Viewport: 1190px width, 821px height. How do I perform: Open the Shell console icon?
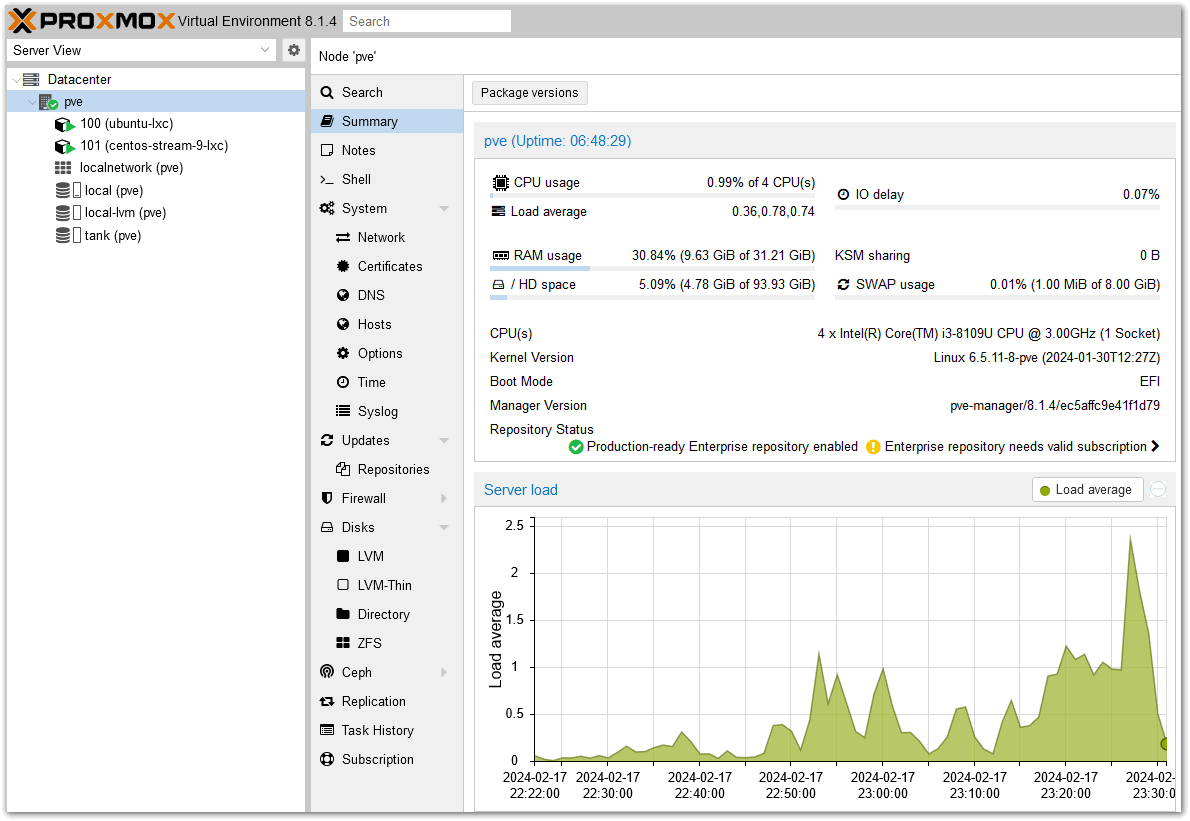click(326, 180)
